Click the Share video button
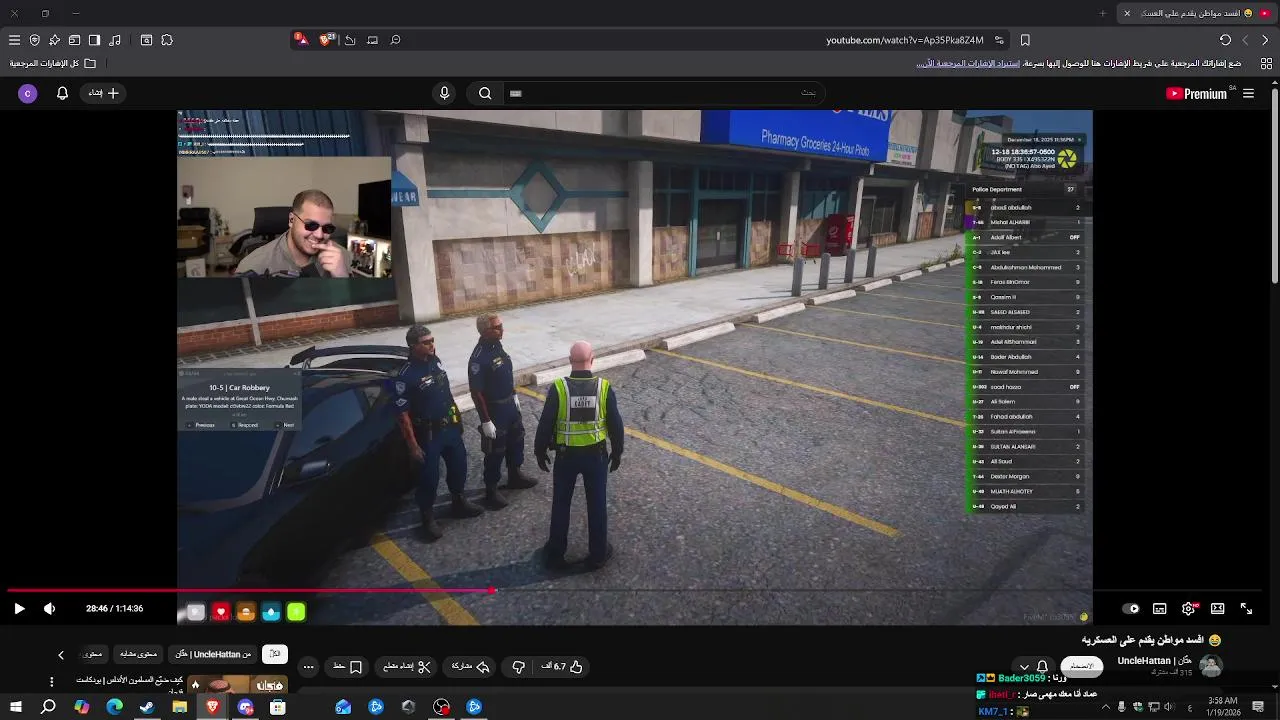The image size is (1280, 720). coord(470,666)
